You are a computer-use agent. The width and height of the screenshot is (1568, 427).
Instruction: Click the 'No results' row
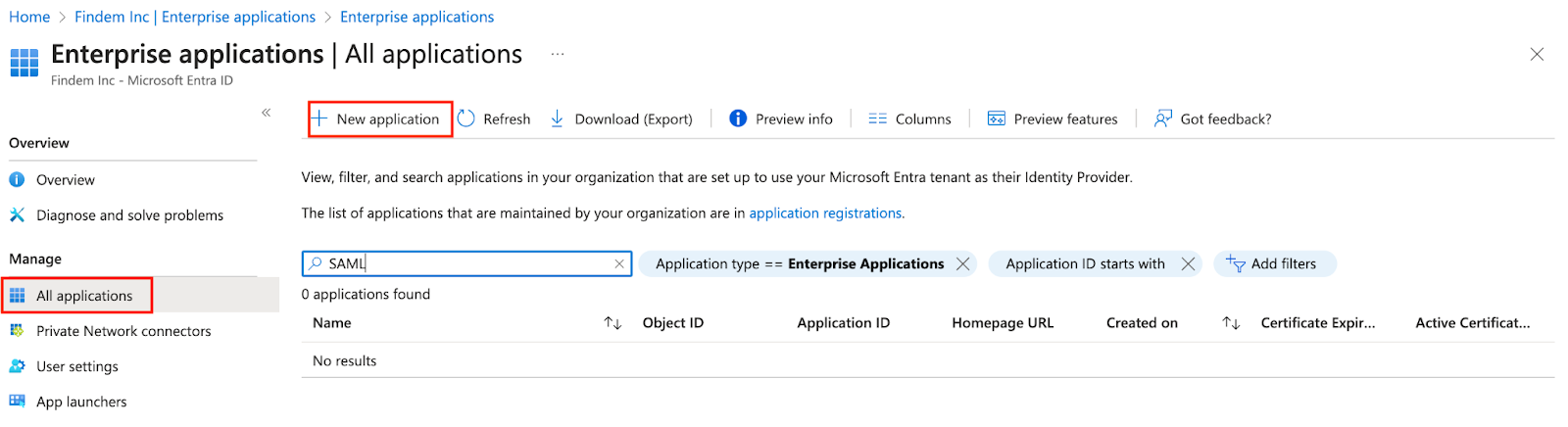928,360
